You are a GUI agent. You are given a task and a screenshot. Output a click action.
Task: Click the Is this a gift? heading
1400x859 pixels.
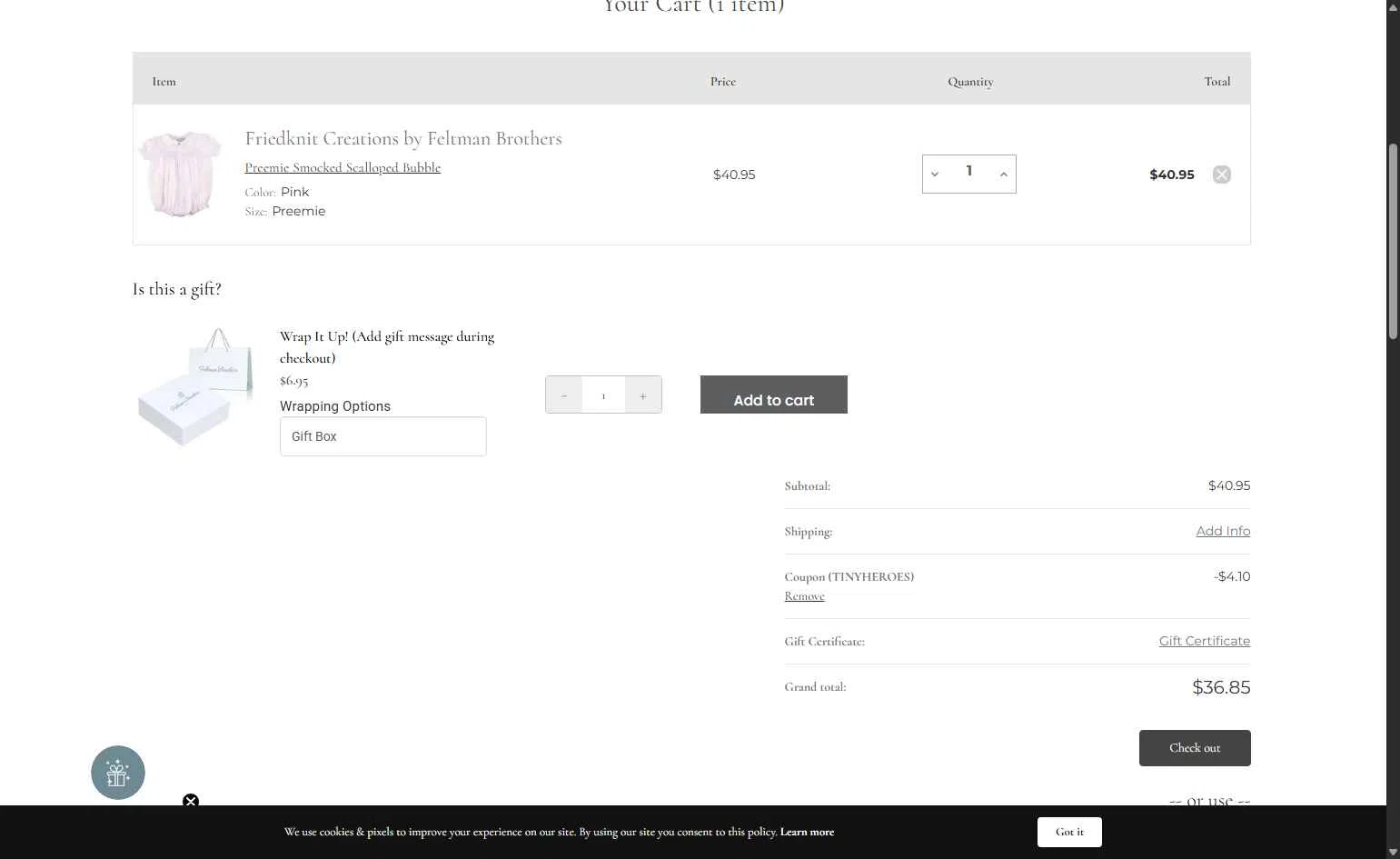coord(177,289)
